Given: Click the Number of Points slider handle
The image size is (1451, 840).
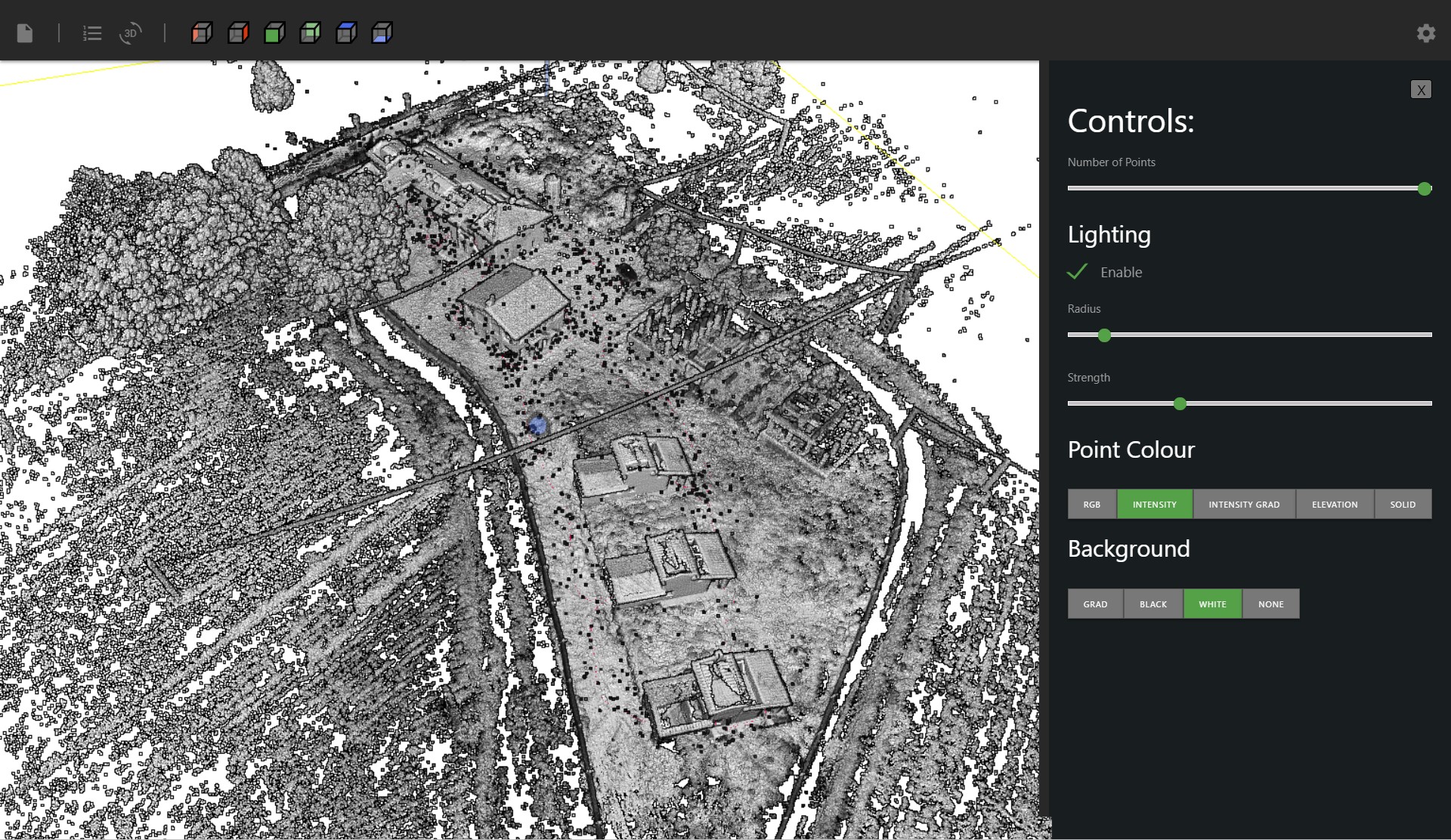Looking at the screenshot, I should (1425, 189).
